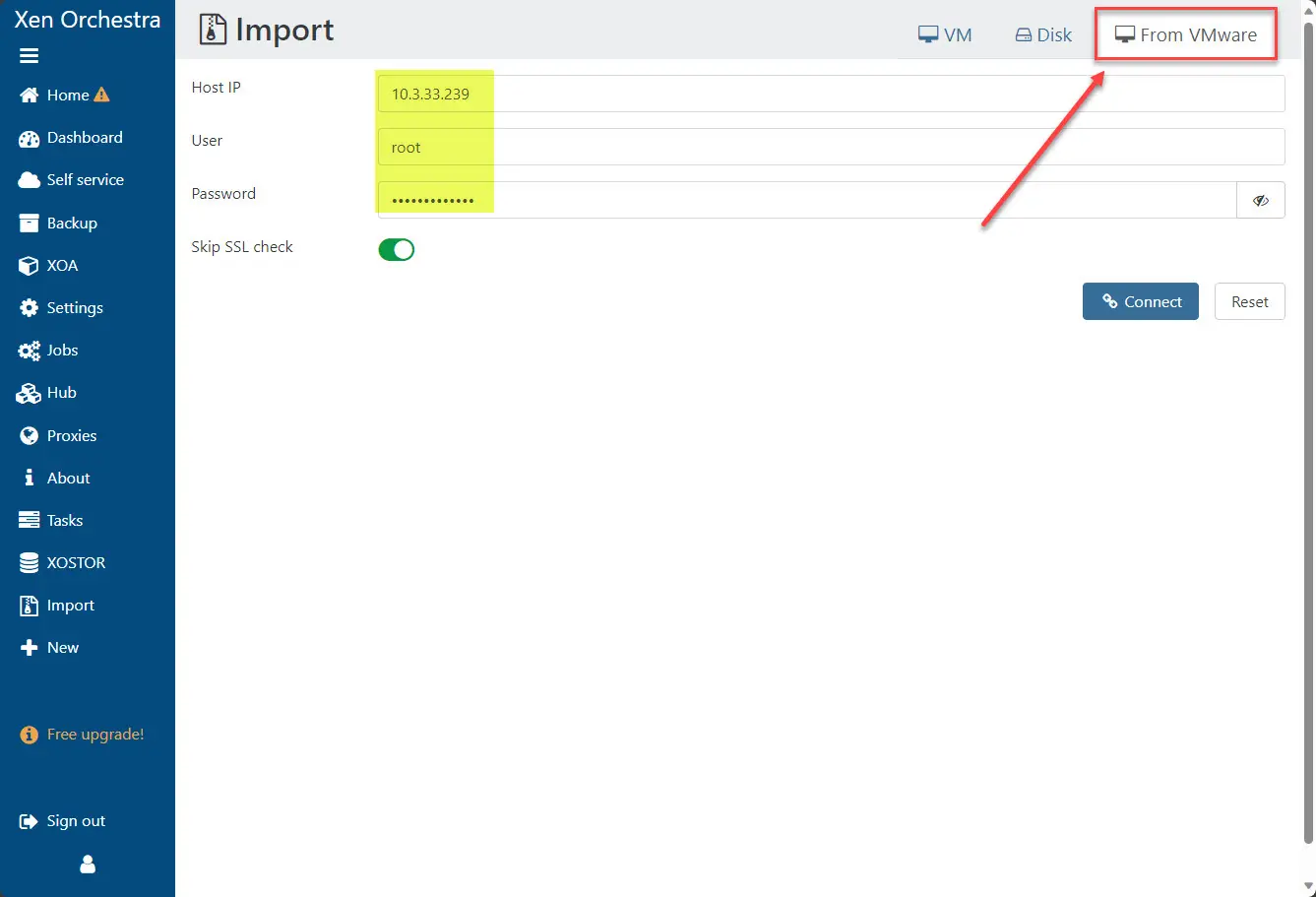Focus the Password input field
Viewport: 1316px width, 897px height.
(807, 200)
